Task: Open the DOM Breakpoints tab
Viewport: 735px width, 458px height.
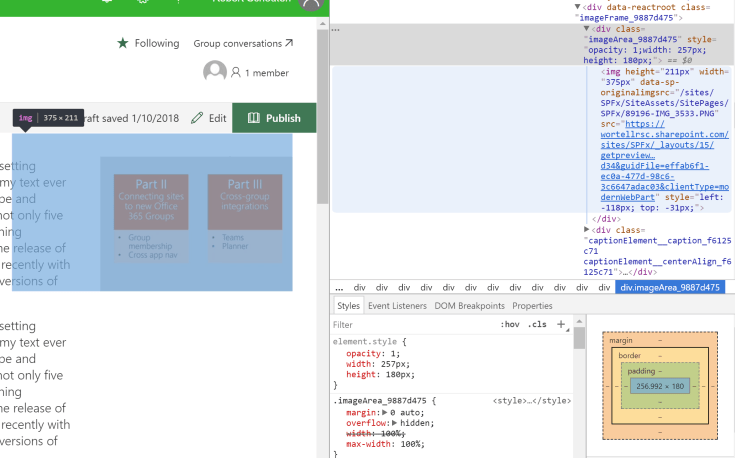Action: pyautogui.click(x=470, y=306)
